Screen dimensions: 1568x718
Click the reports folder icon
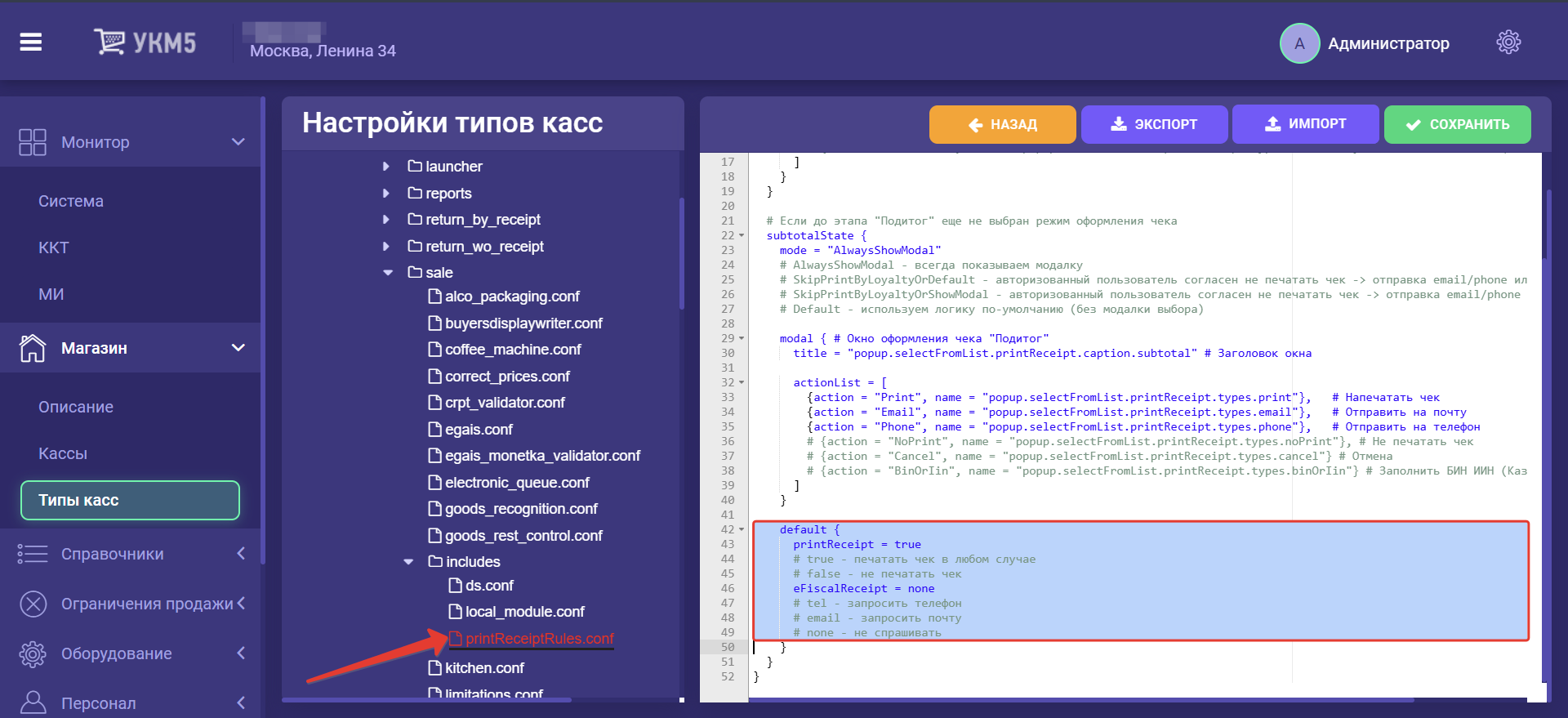[415, 193]
